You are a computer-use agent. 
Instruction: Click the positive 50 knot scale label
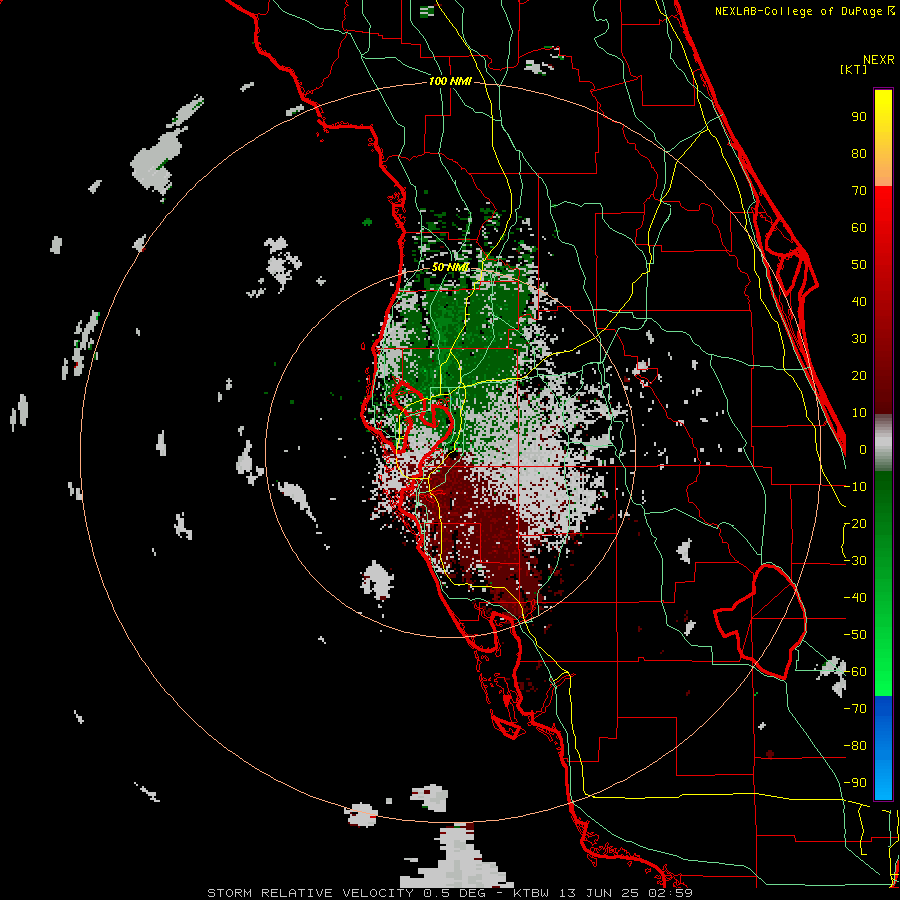[859, 265]
